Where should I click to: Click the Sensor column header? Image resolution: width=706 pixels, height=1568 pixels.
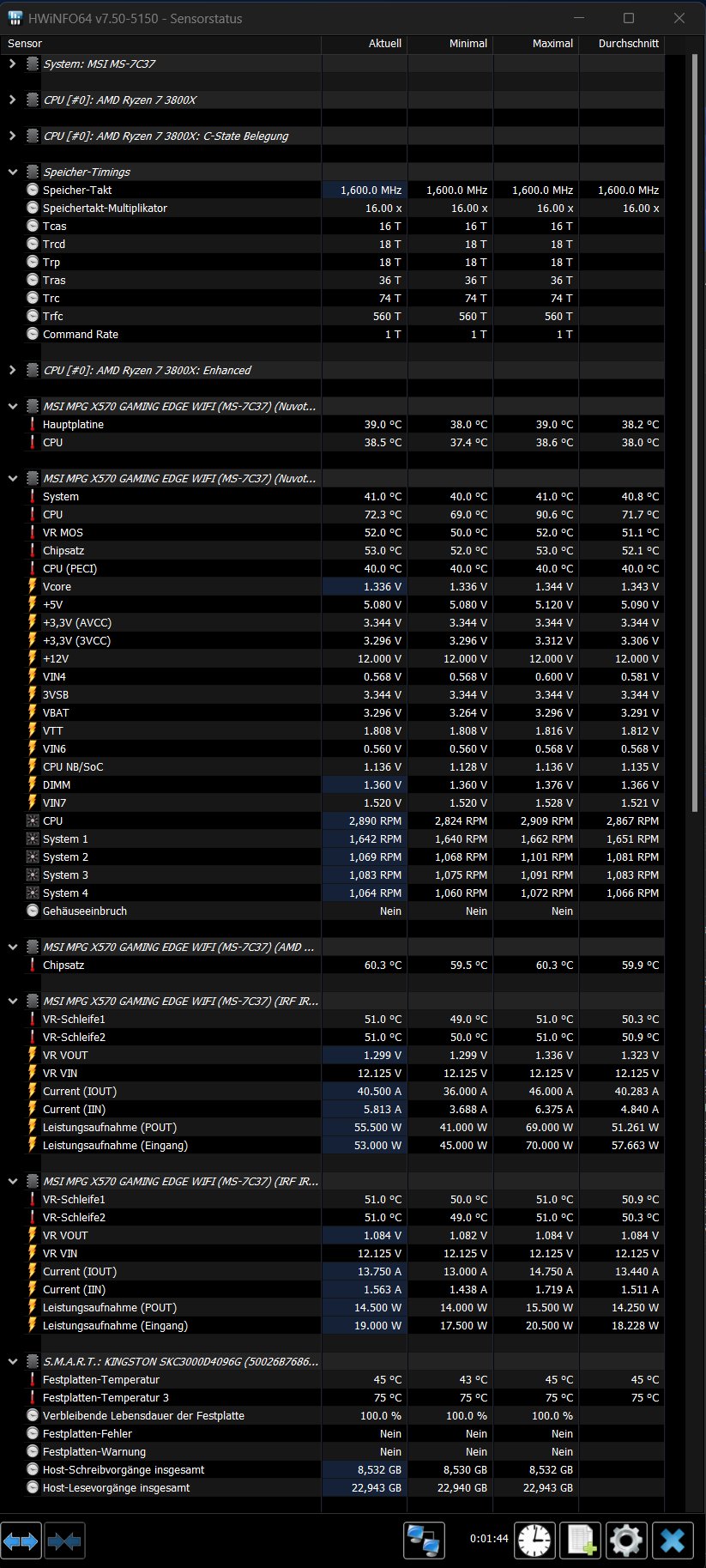coord(160,43)
